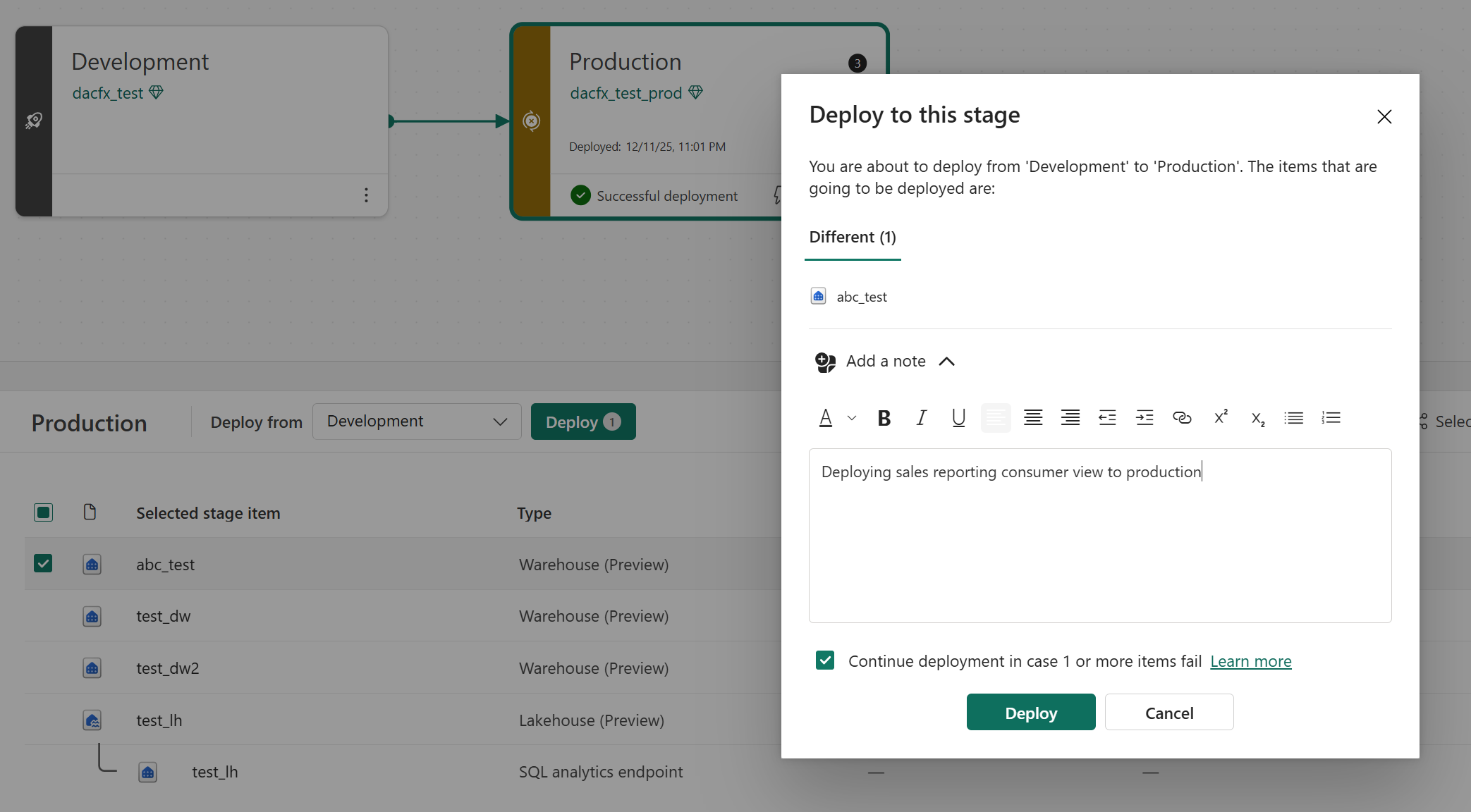Sort by the Type column header
1471x812 pixels.
[534, 513]
